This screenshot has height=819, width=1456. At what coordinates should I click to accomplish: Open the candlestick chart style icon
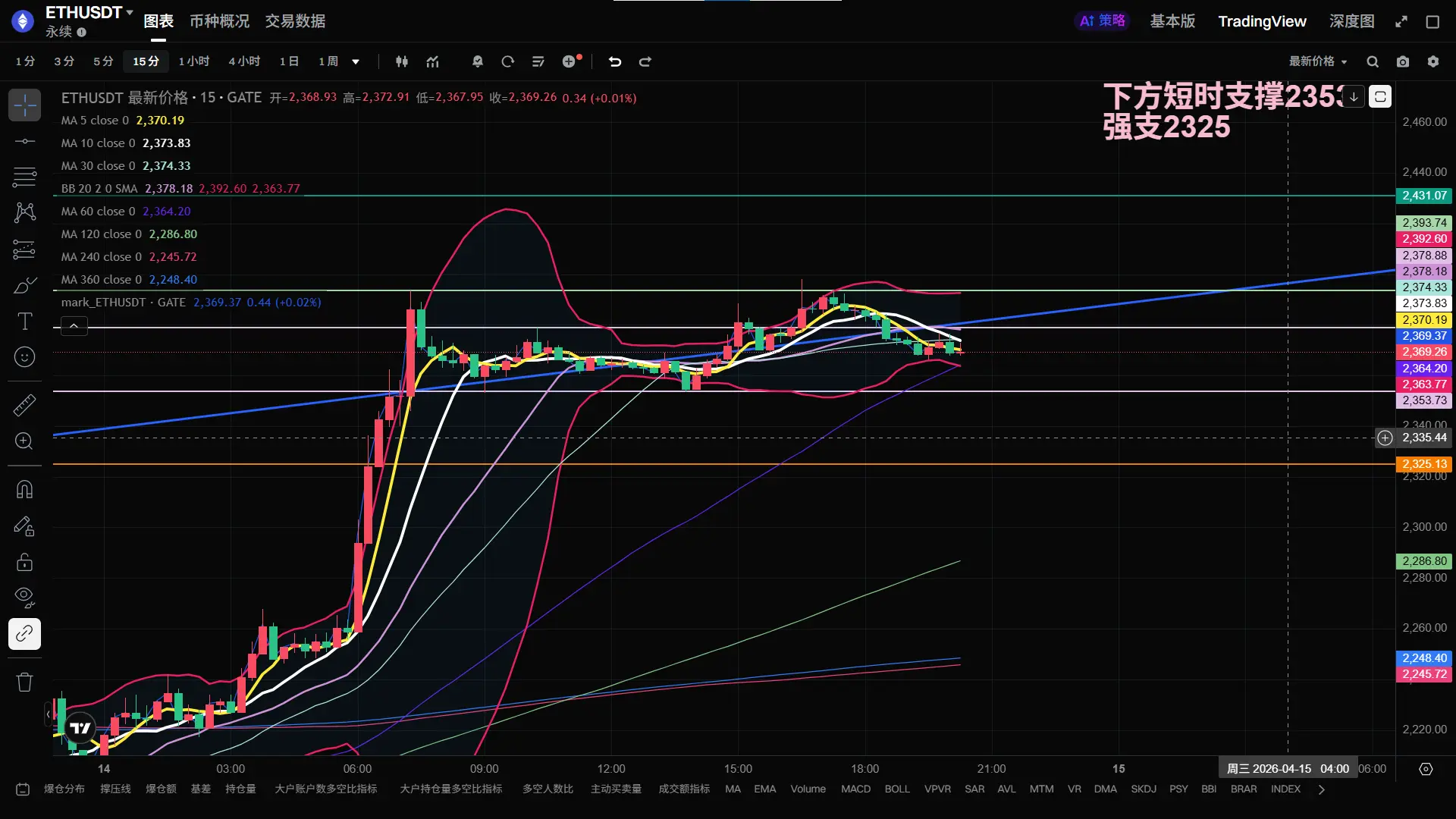click(402, 61)
